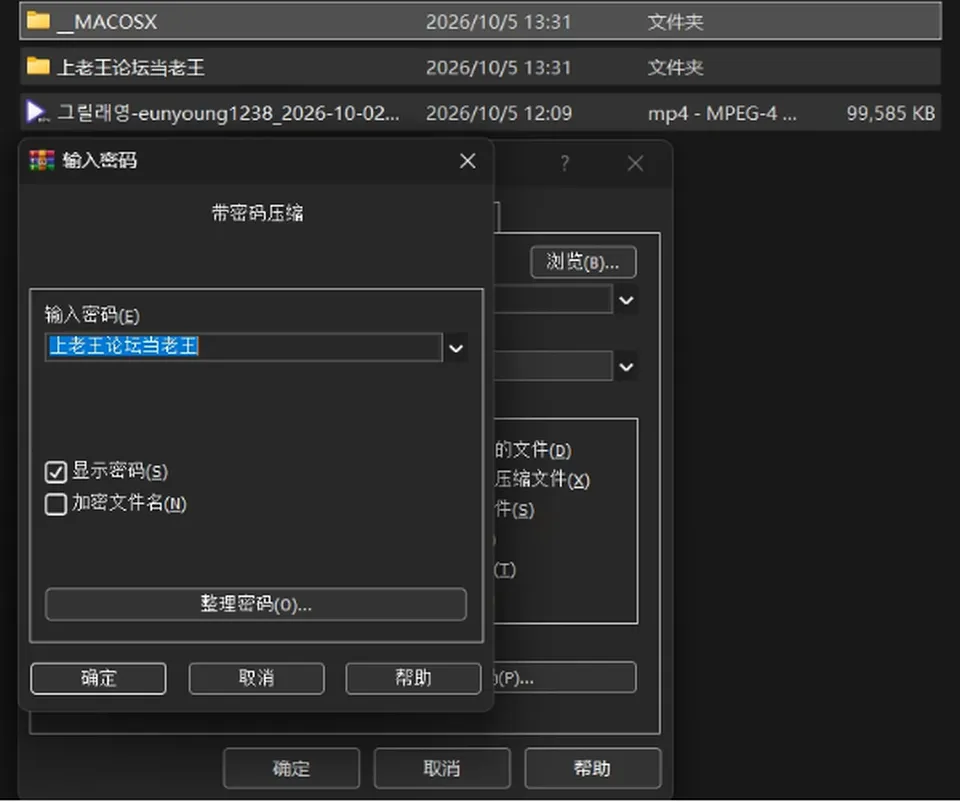
Task: Click the 99,585 KB file size
Action: click(891, 113)
